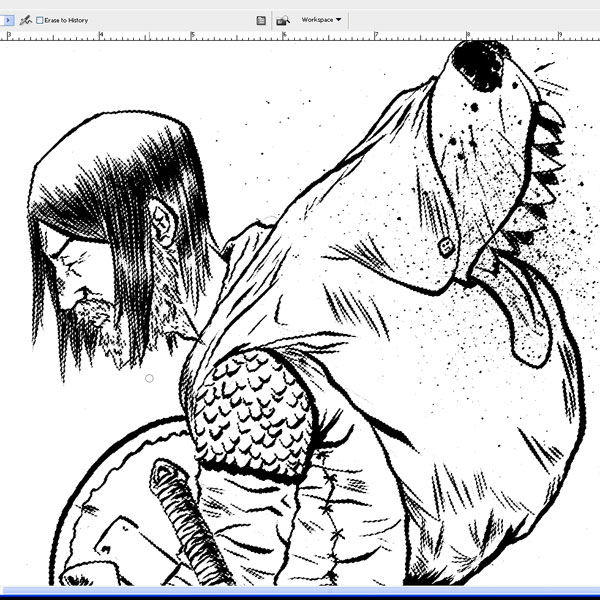The height and width of the screenshot is (600, 600).
Task: Click the axe blade at canvas bottom
Action: tap(118, 545)
